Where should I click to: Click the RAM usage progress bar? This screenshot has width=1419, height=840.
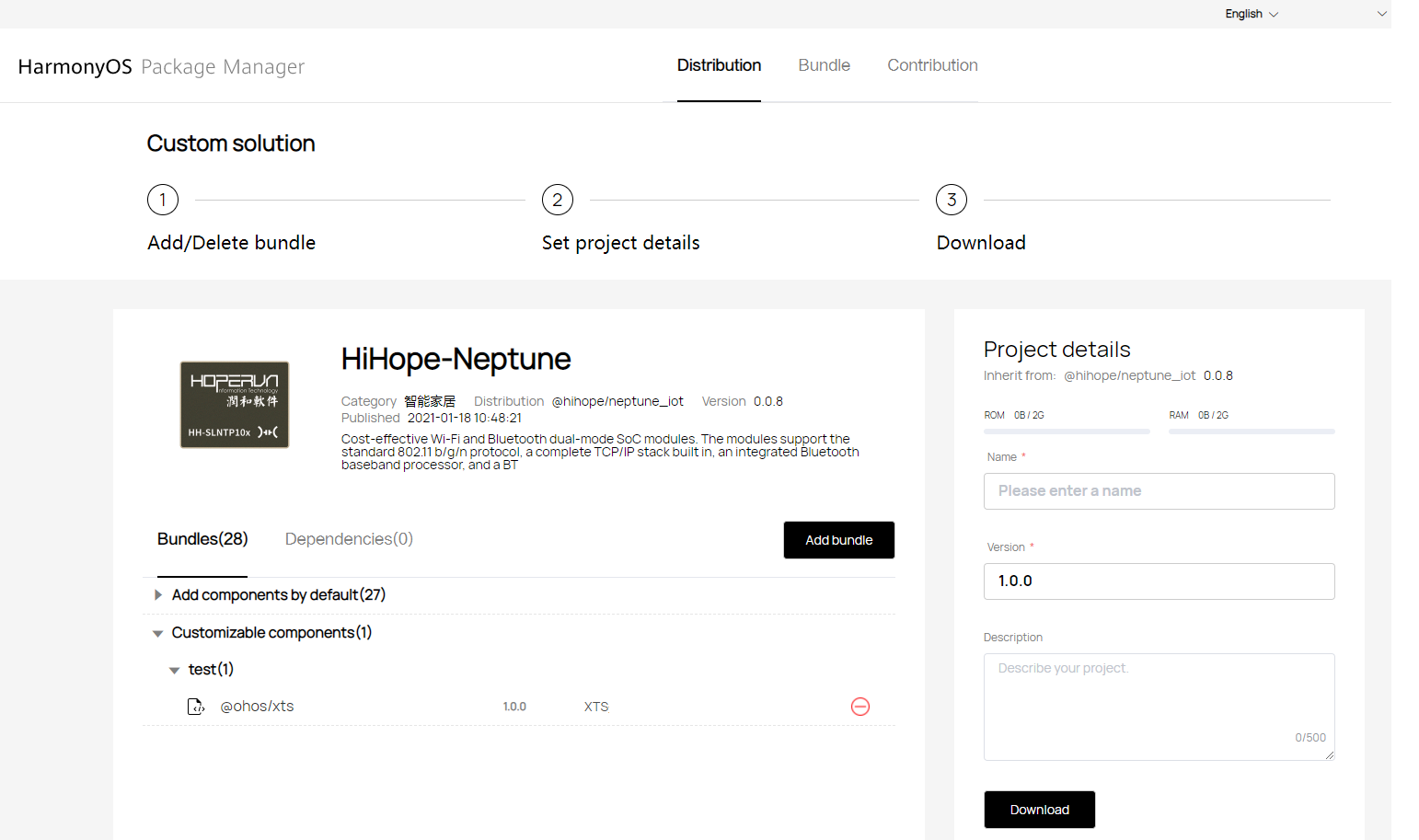coord(1252,432)
